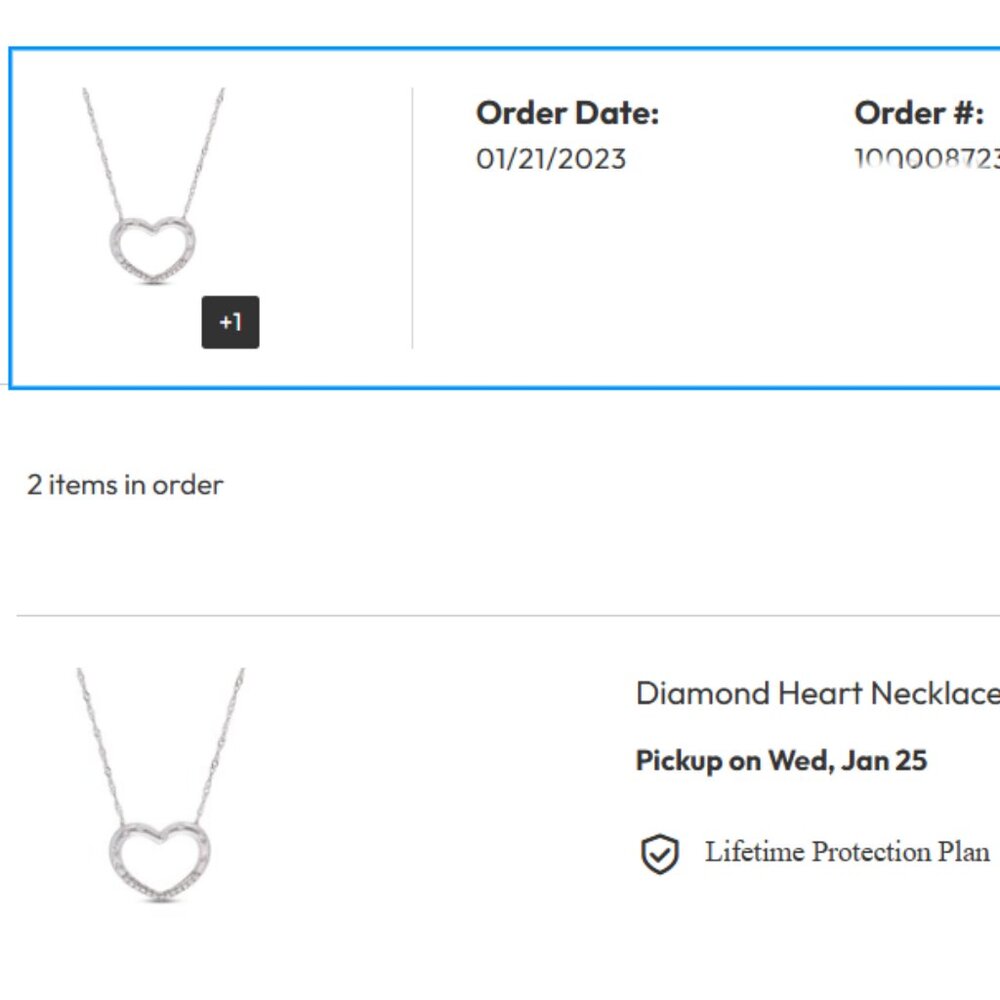Expand the truncated order number
The image size is (1000, 1000).
pos(927,158)
